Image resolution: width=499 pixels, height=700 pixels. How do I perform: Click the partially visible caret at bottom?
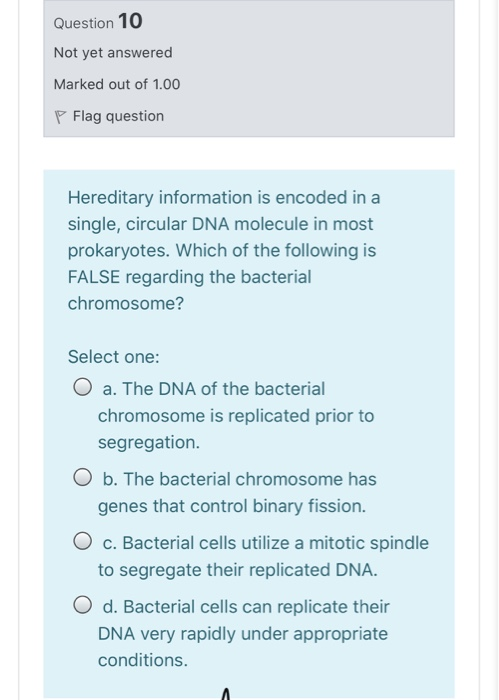click(226, 694)
